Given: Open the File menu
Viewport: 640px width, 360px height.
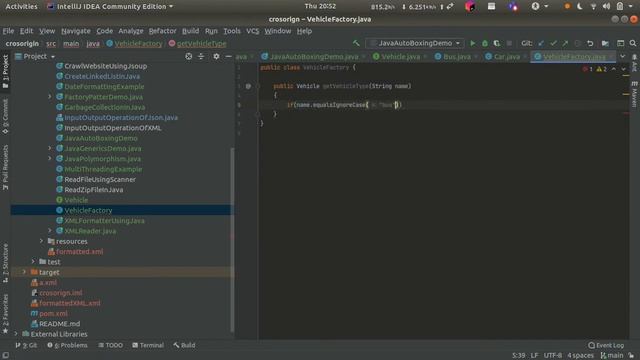Looking at the screenshot, I should pos(8,31).
